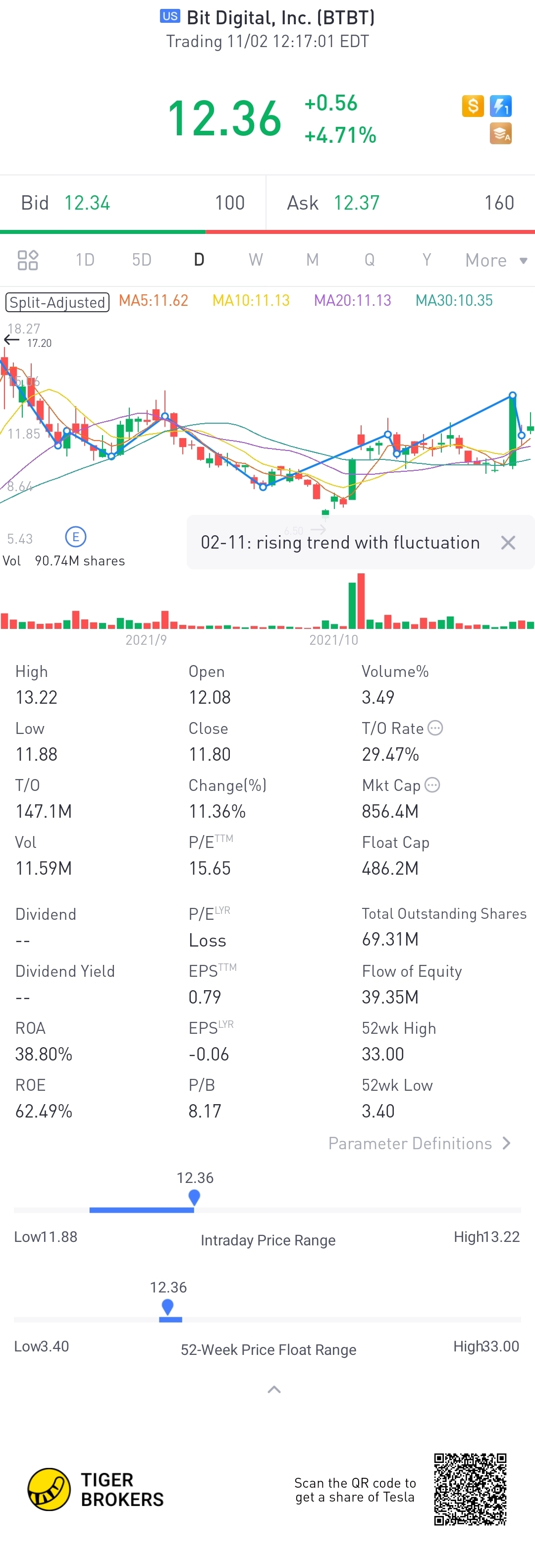Close the rising trend notification
This screenshot has height=1568, width=535.
point(508,542)
